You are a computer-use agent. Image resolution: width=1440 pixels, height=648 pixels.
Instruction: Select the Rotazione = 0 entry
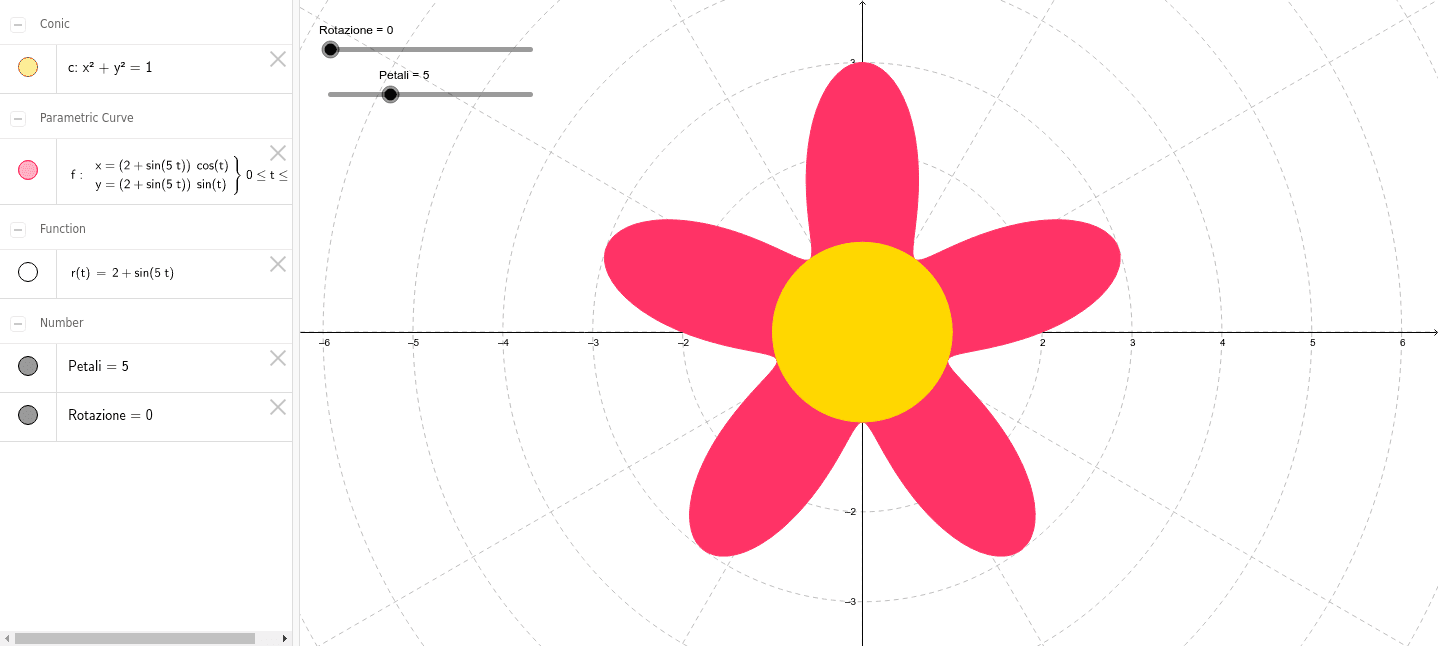tap(110, 415)
